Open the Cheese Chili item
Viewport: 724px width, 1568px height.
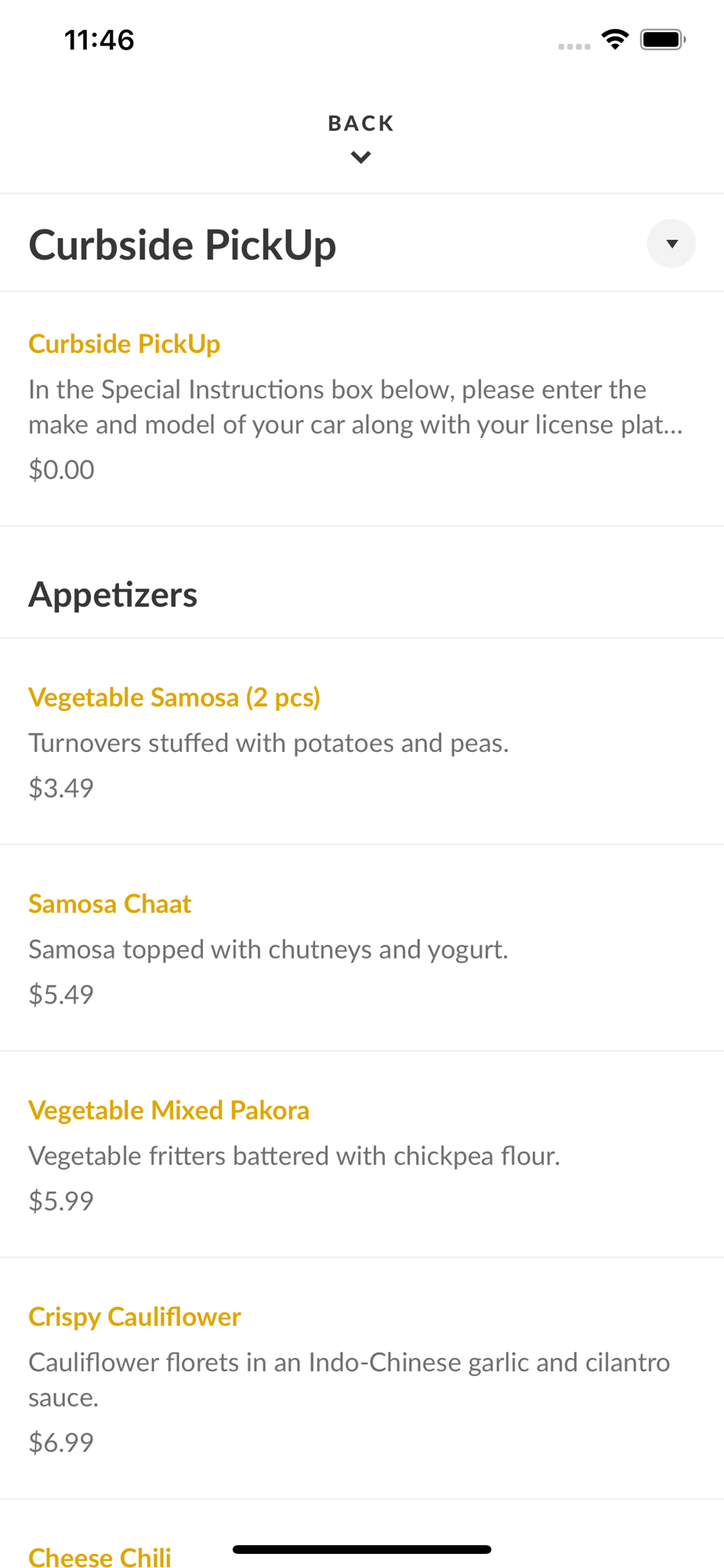coord(100,1557)
